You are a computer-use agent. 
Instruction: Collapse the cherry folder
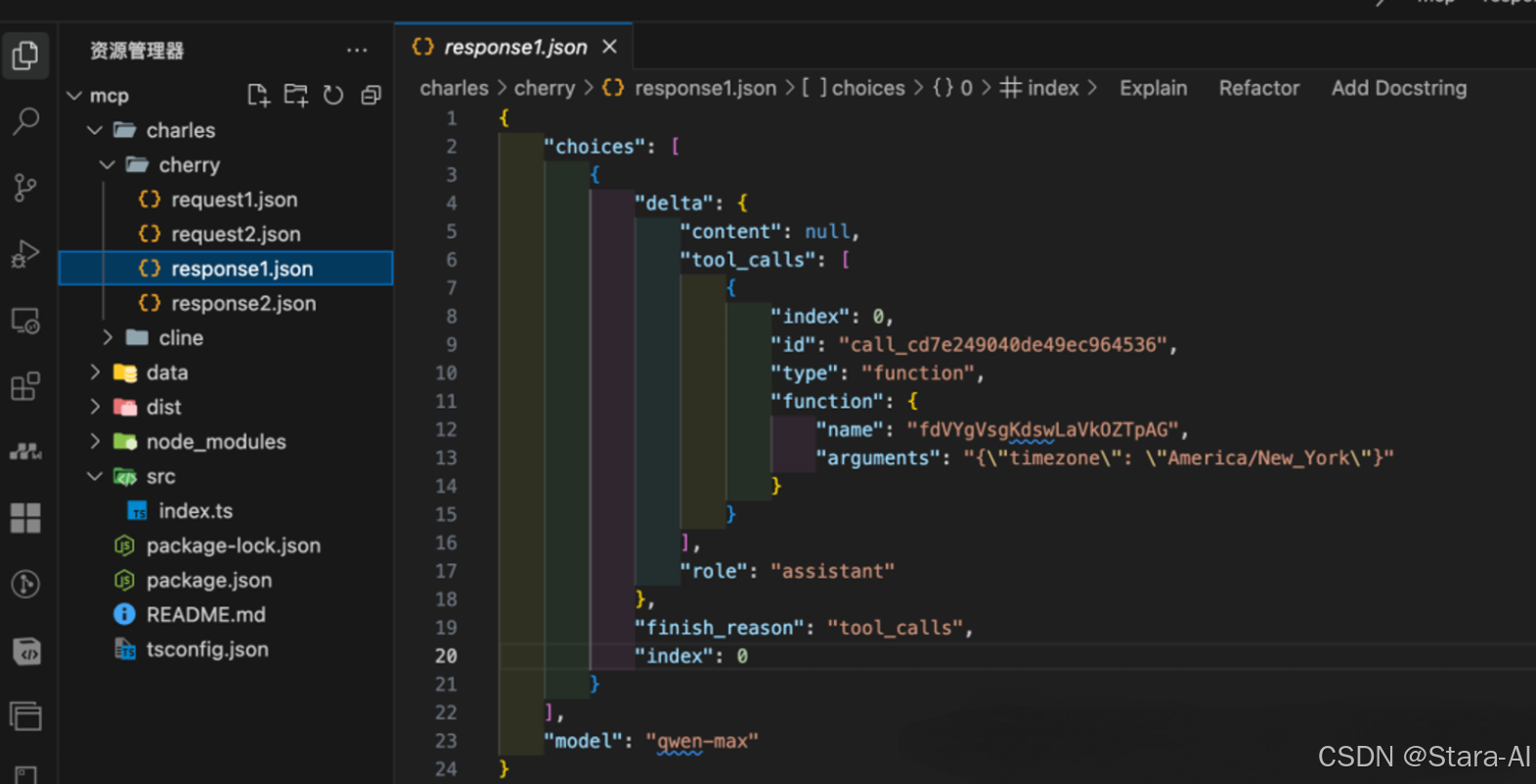(x=108, y=165)
